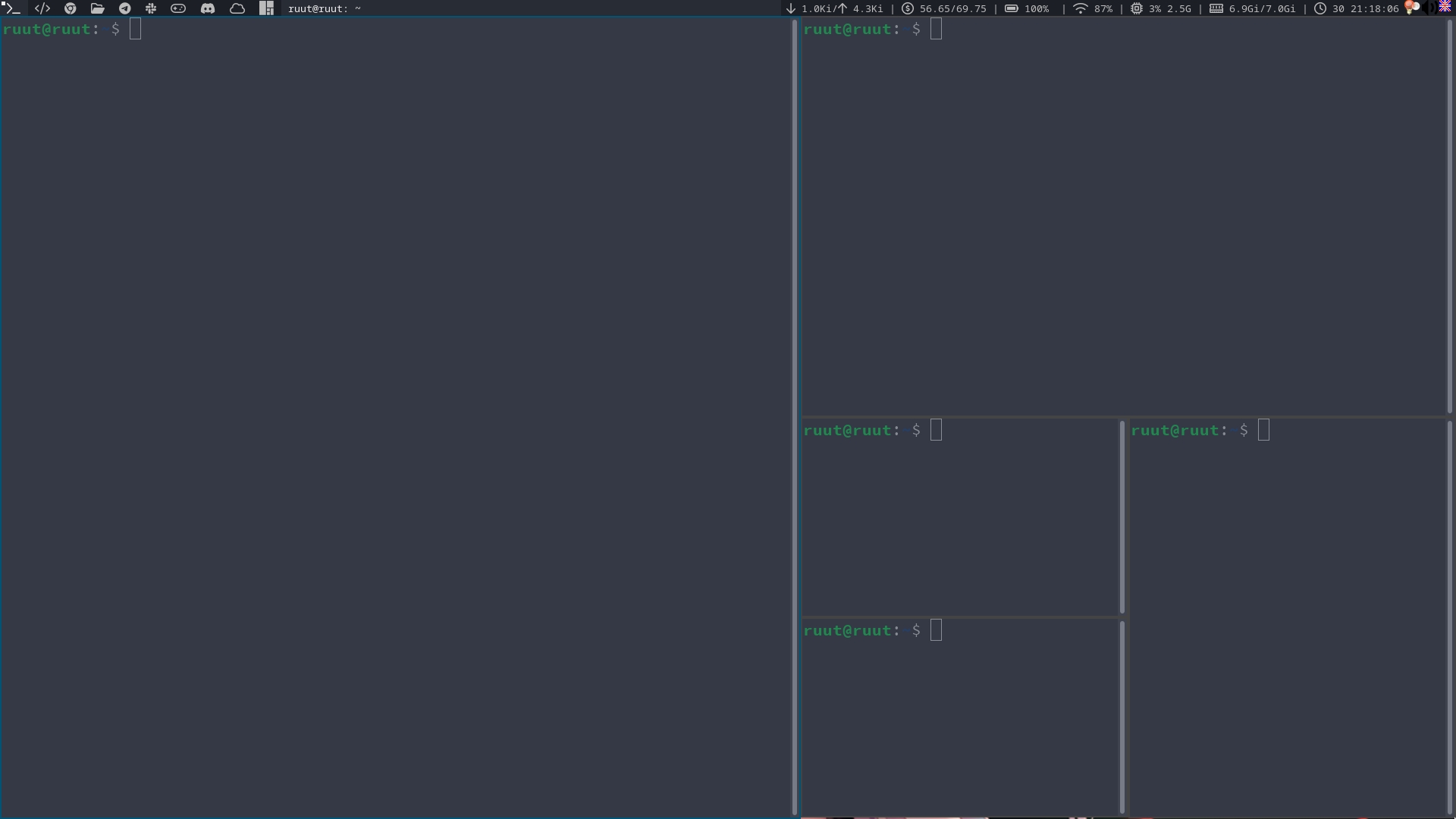Click the left terminal's vertical scrollbar
Screen dimensions: 1456x819
[794, 417]
